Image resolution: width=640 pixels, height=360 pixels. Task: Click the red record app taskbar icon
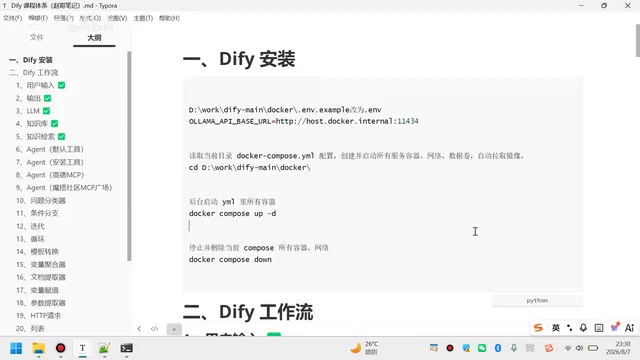tap(60, 348)
